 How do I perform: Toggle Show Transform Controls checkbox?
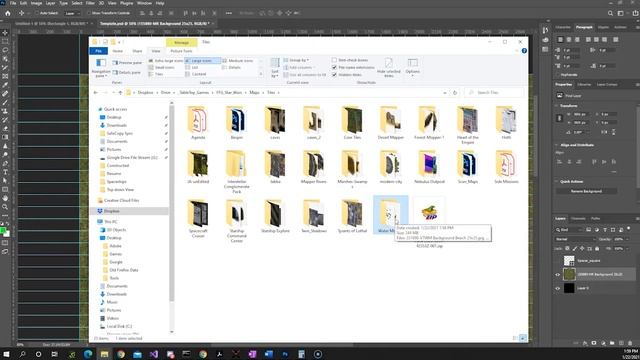pos(89,13)
